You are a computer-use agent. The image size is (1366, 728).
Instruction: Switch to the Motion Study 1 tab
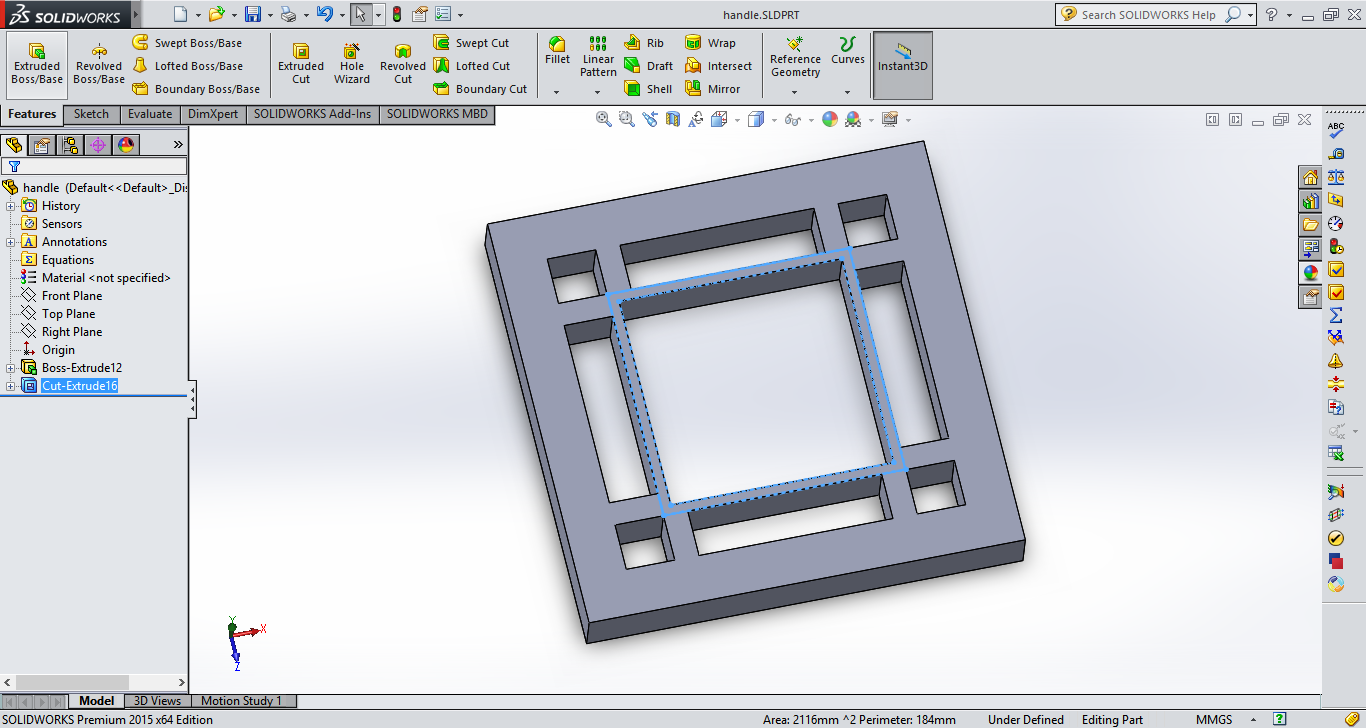coord(242,701)
